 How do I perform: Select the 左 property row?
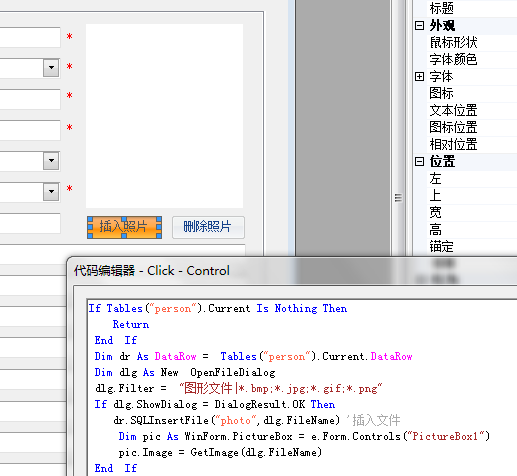(472, 179)
